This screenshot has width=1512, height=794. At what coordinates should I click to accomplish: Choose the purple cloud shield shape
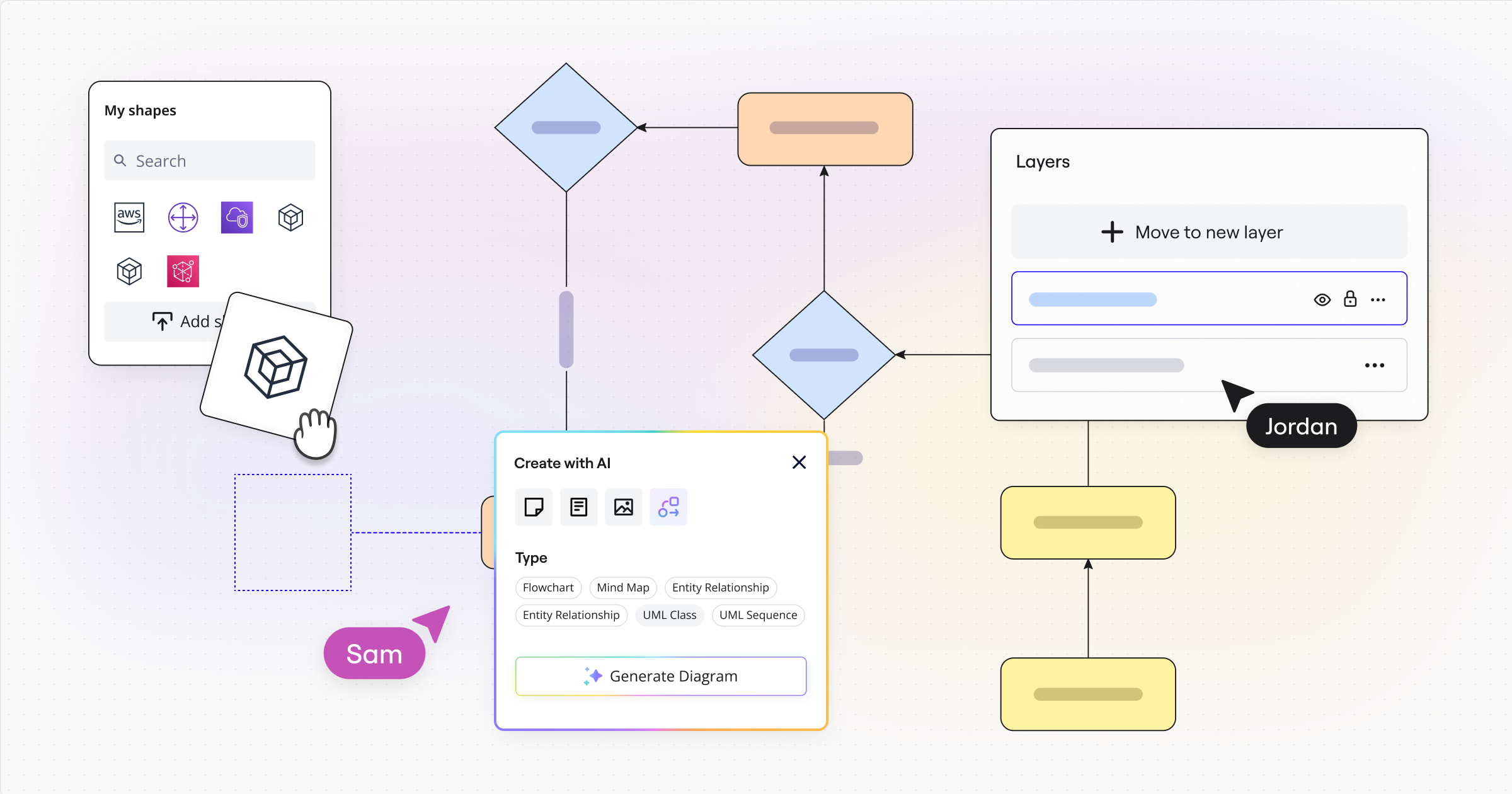(x=237, y=217)
